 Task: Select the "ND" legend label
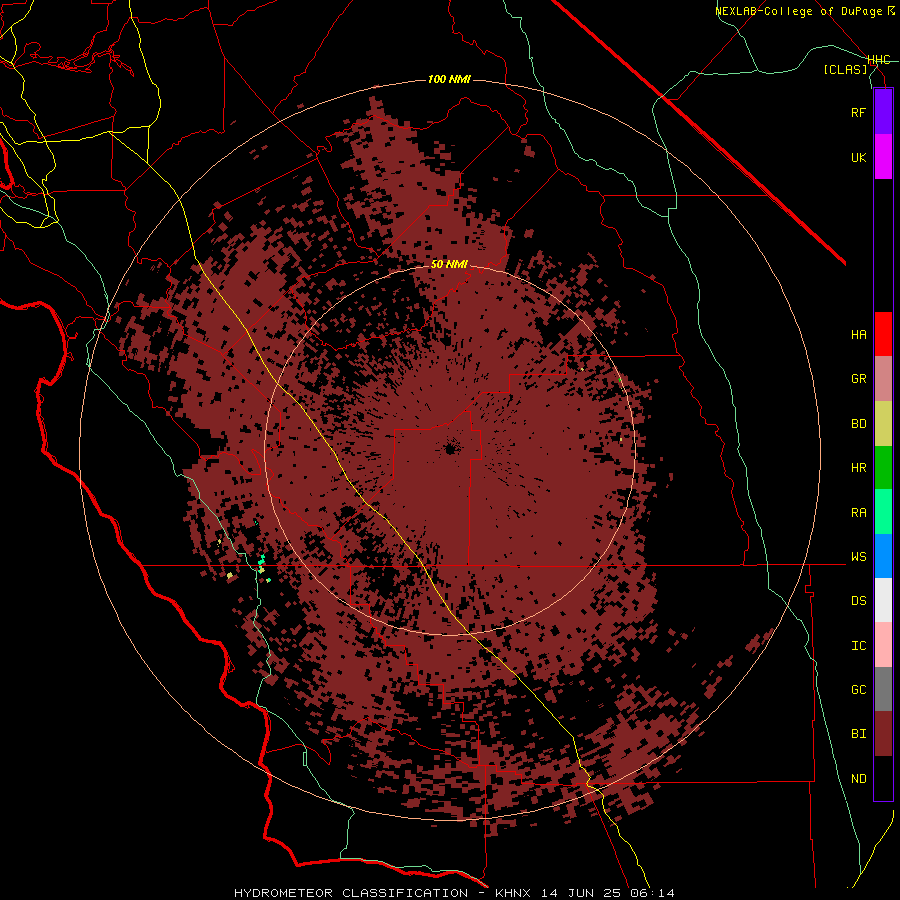[x=858, y=779]
